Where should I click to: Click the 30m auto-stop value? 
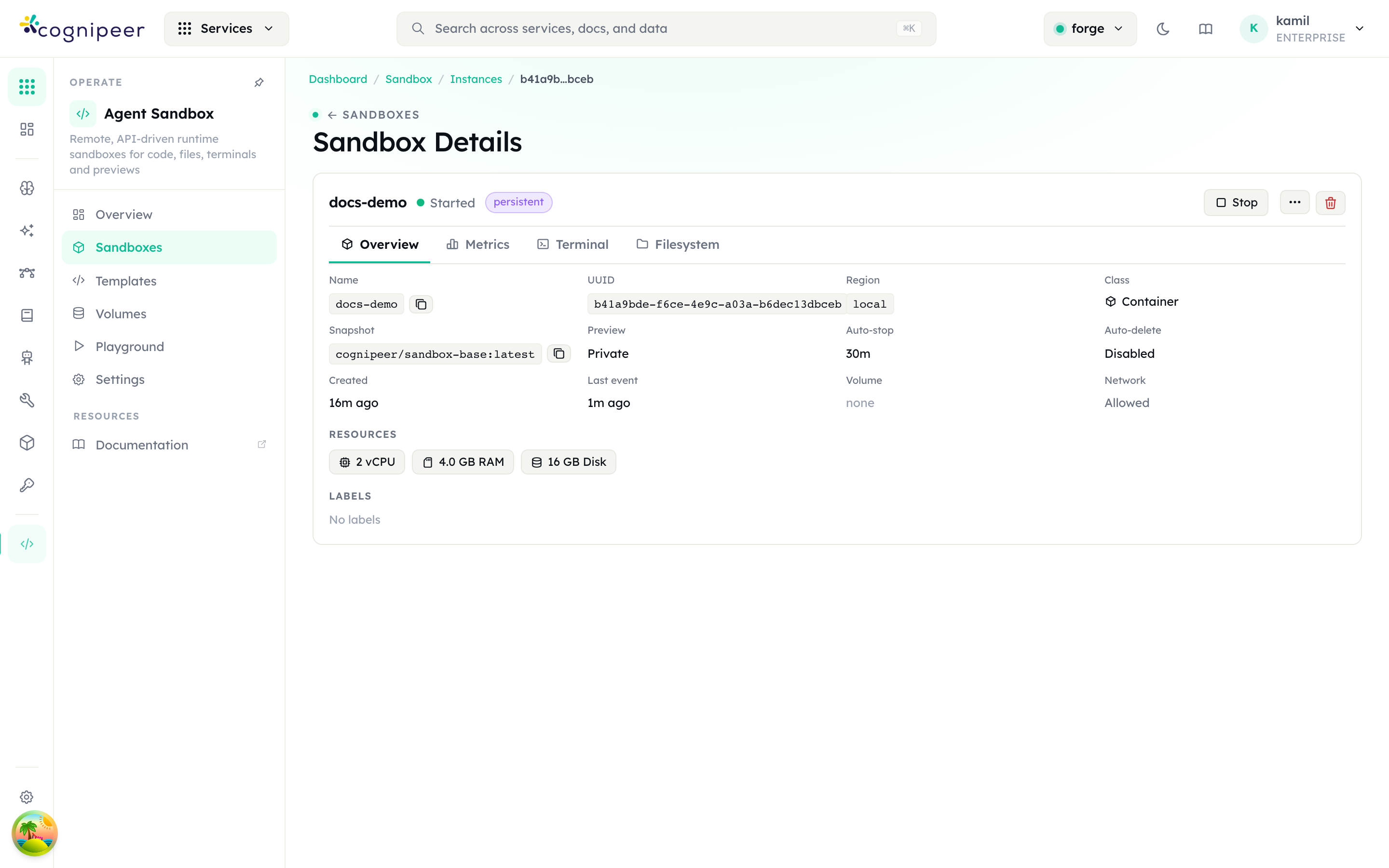[x=858, y=353]
